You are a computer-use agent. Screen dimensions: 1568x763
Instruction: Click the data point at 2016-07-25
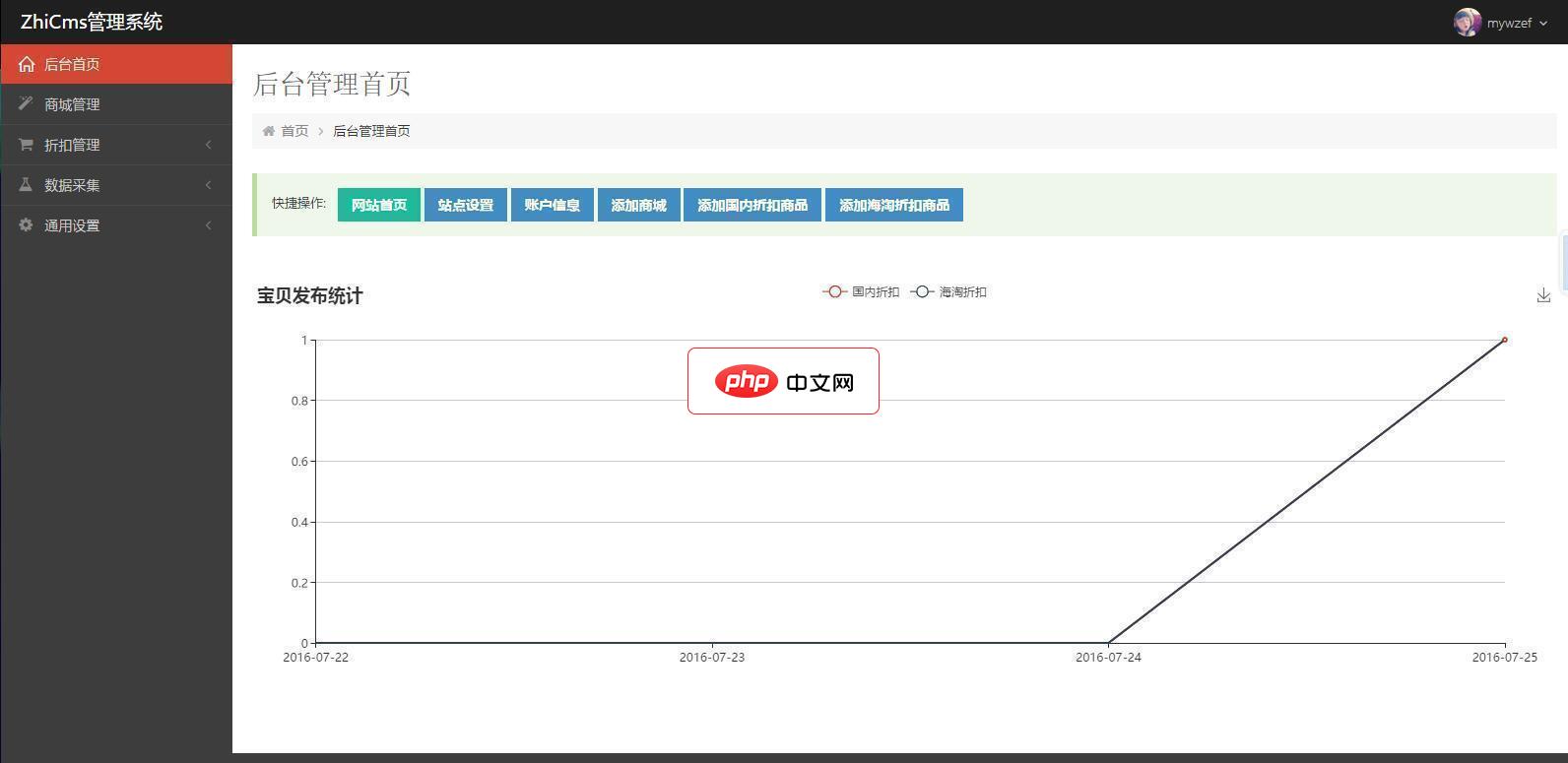pos(1504,340)
